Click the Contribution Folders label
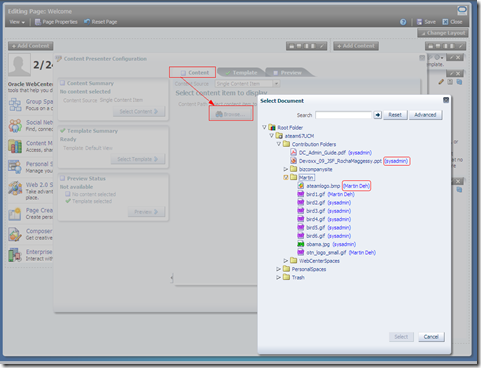 click(x=314, y=144)
